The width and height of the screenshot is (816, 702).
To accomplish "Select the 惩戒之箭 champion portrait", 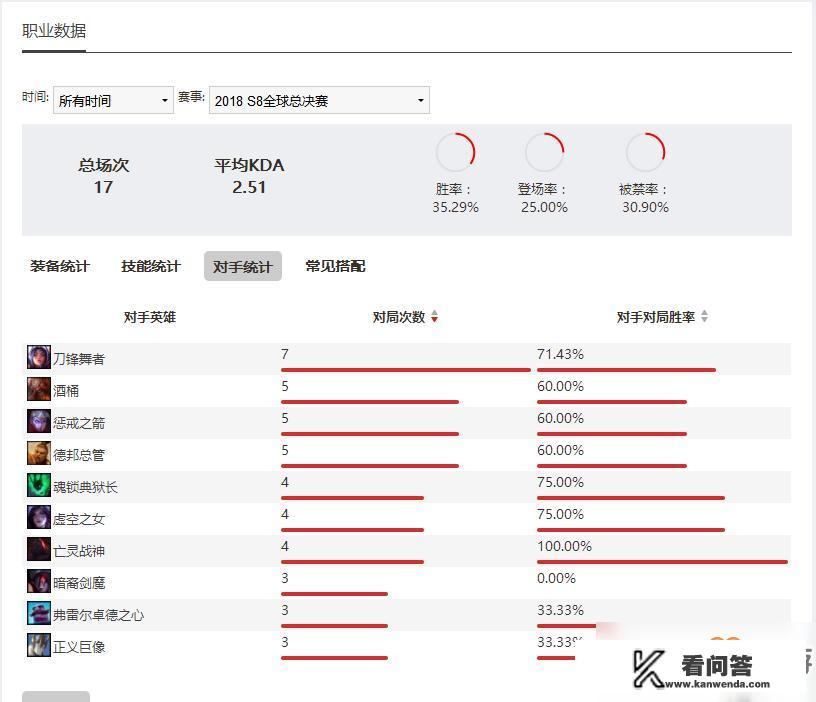I will click(x=37, y=420).
